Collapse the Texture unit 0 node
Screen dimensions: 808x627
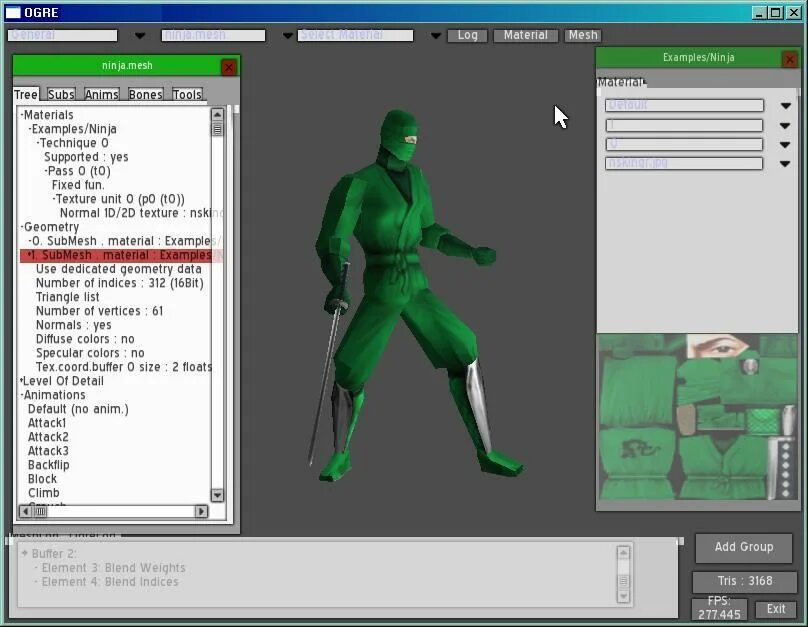[54, 199]
